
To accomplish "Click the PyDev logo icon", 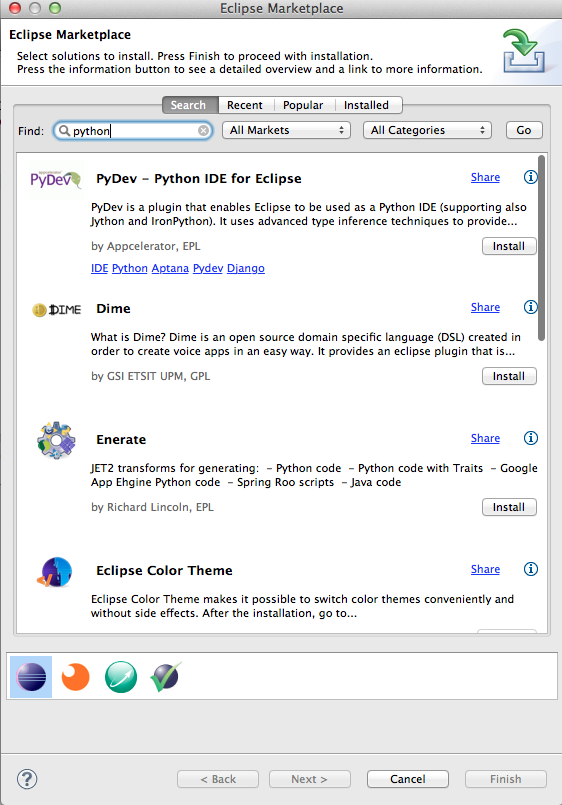I will point(55,179).
